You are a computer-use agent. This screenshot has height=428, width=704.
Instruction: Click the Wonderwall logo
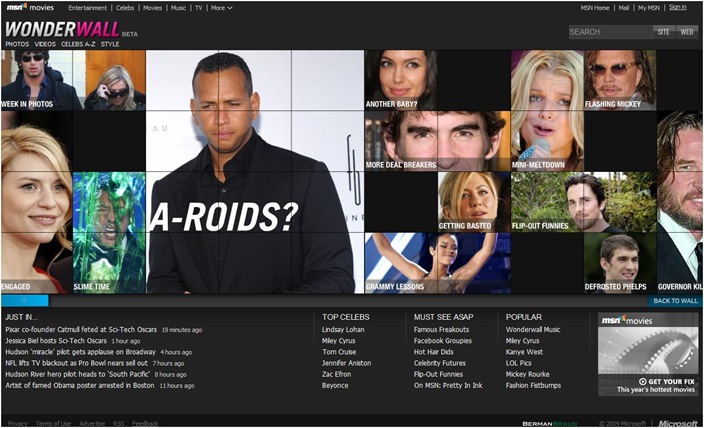click(x=62, y=30)
